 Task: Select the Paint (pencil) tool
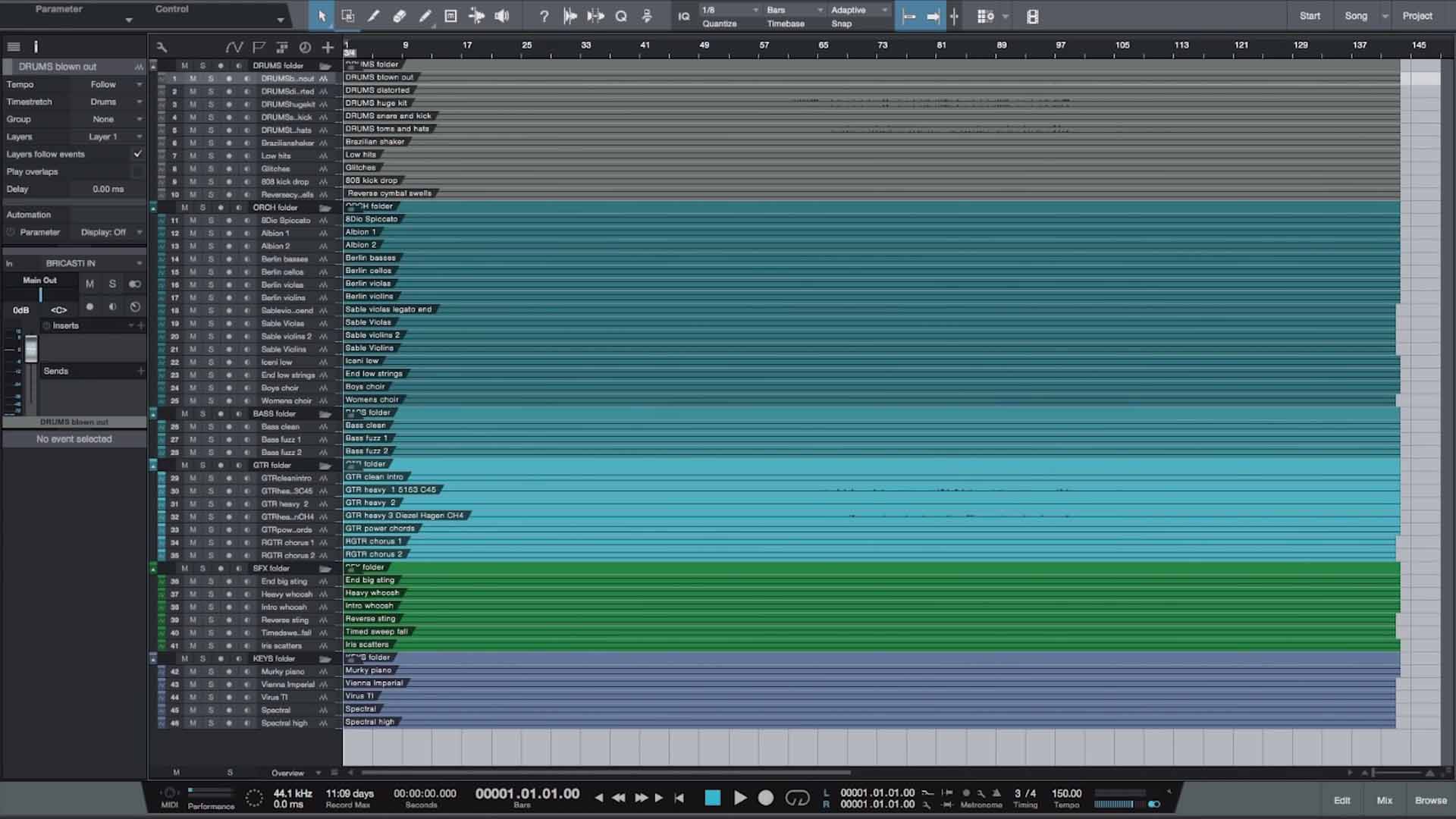pyautogui.click(x=425, y=16)
